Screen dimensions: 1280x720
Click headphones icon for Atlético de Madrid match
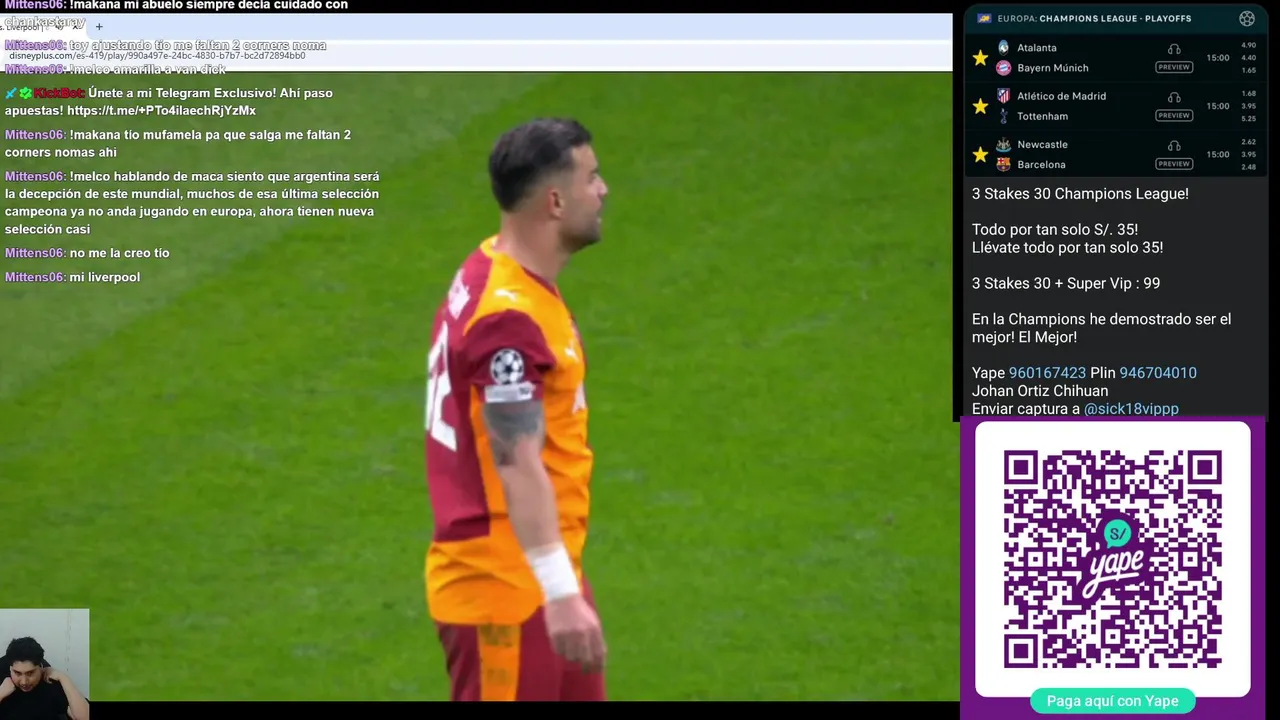tap(1174, 97)
